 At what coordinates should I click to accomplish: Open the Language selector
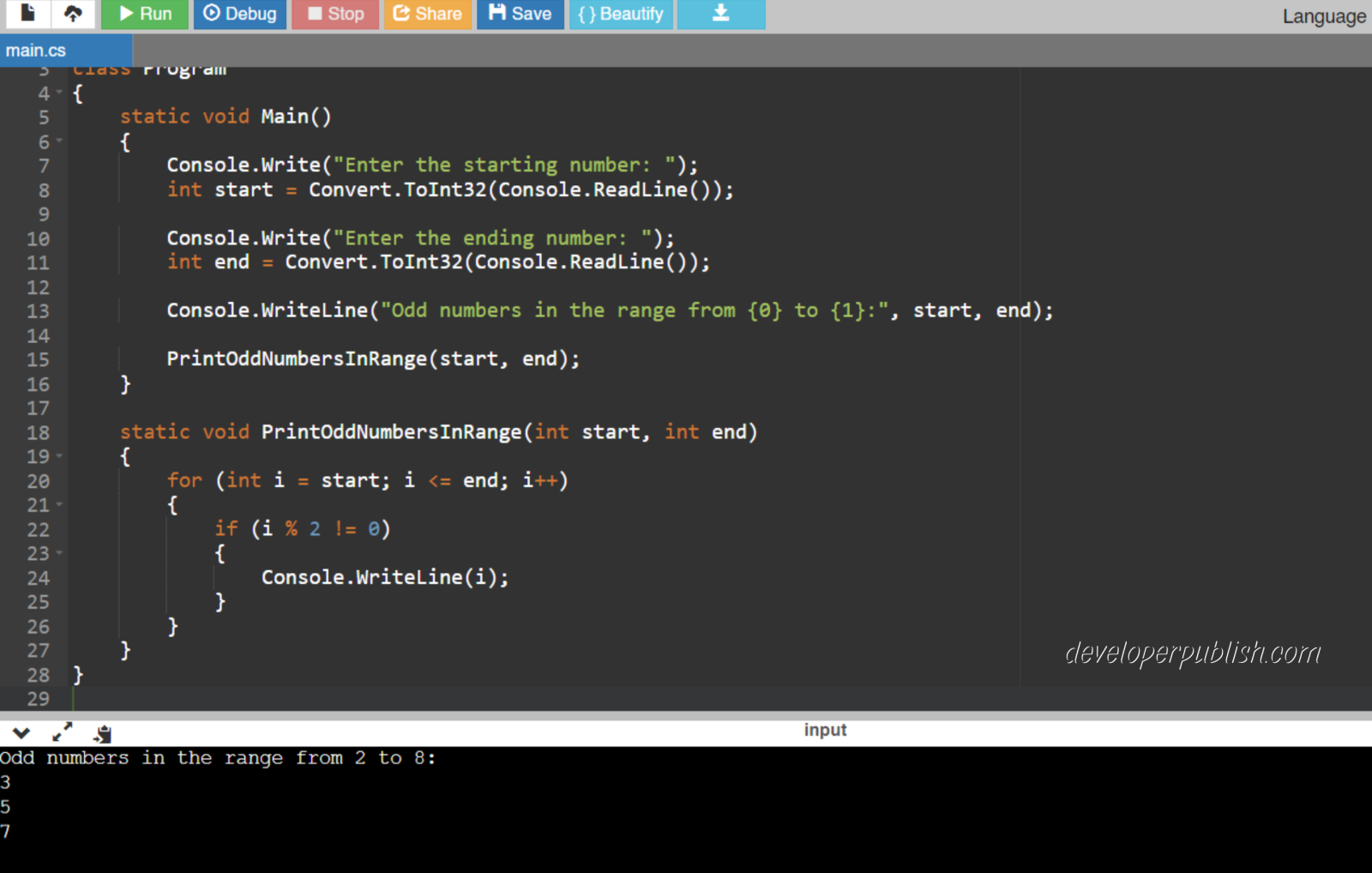point(1325,16)
